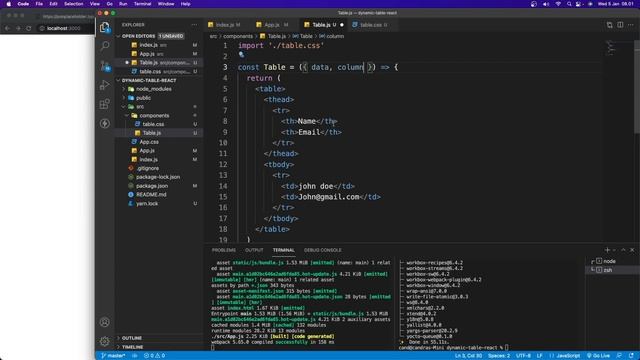Viewport: 640px width, 360px height.
Task: Click the notifications bell in status bar
Action: pos(631,356)
